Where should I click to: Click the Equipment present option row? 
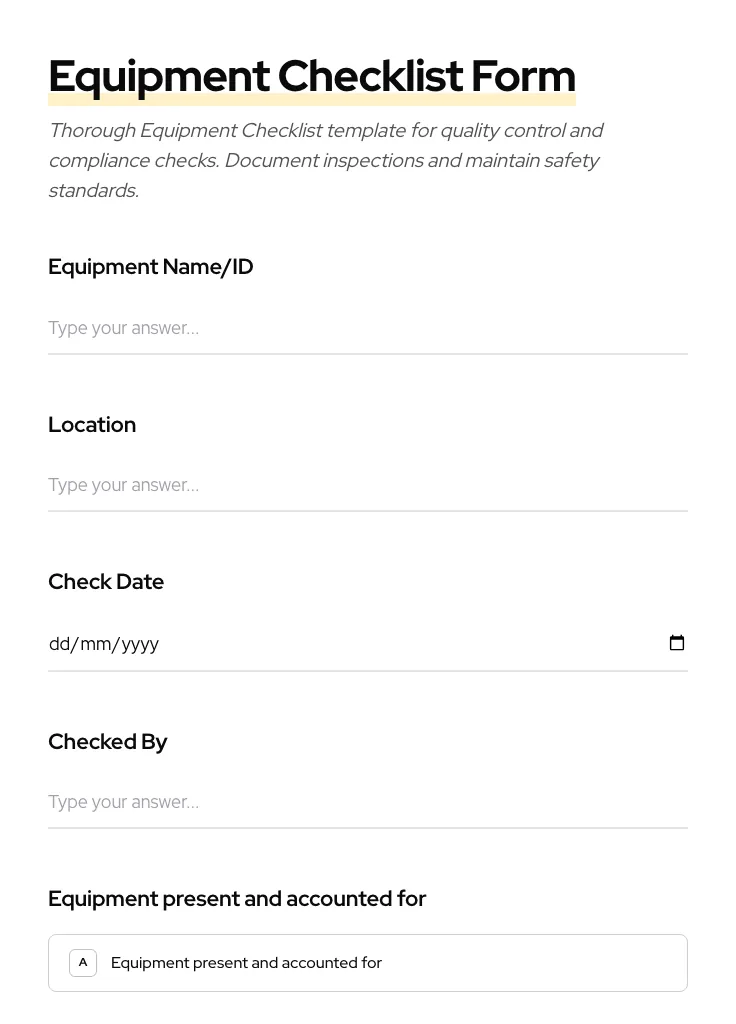click(x=368, y=962)
